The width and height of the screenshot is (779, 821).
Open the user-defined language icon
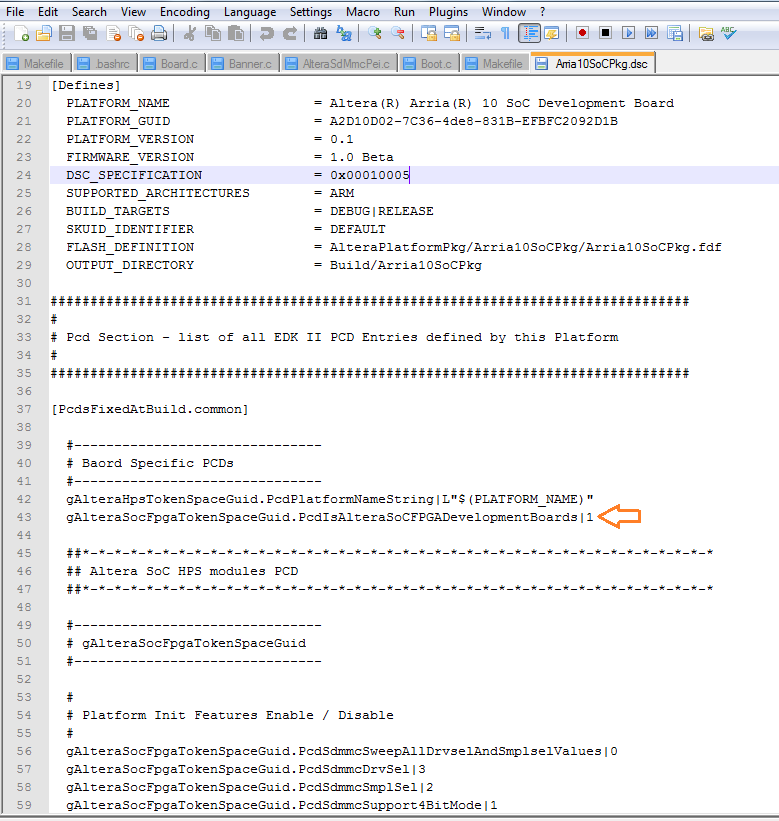(x=552, y=34)
